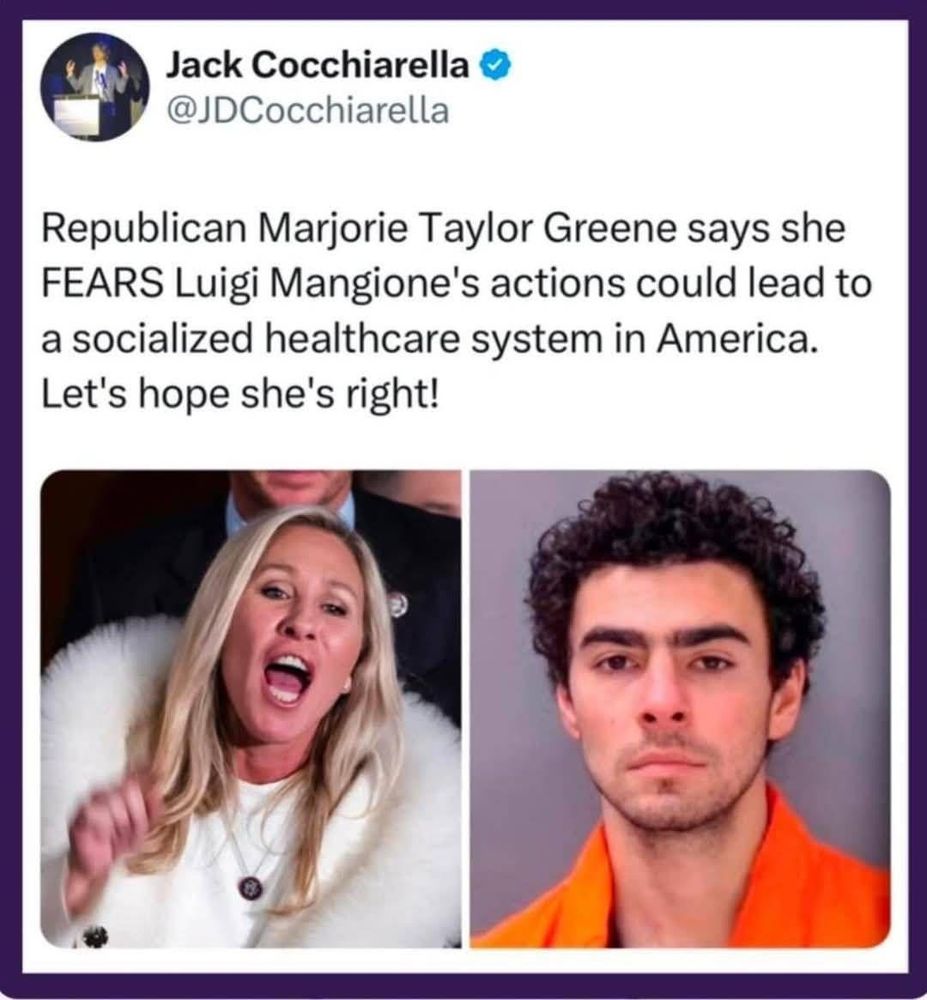Click the sentence "Let's hope she's right!"

[x=240, y=395]
